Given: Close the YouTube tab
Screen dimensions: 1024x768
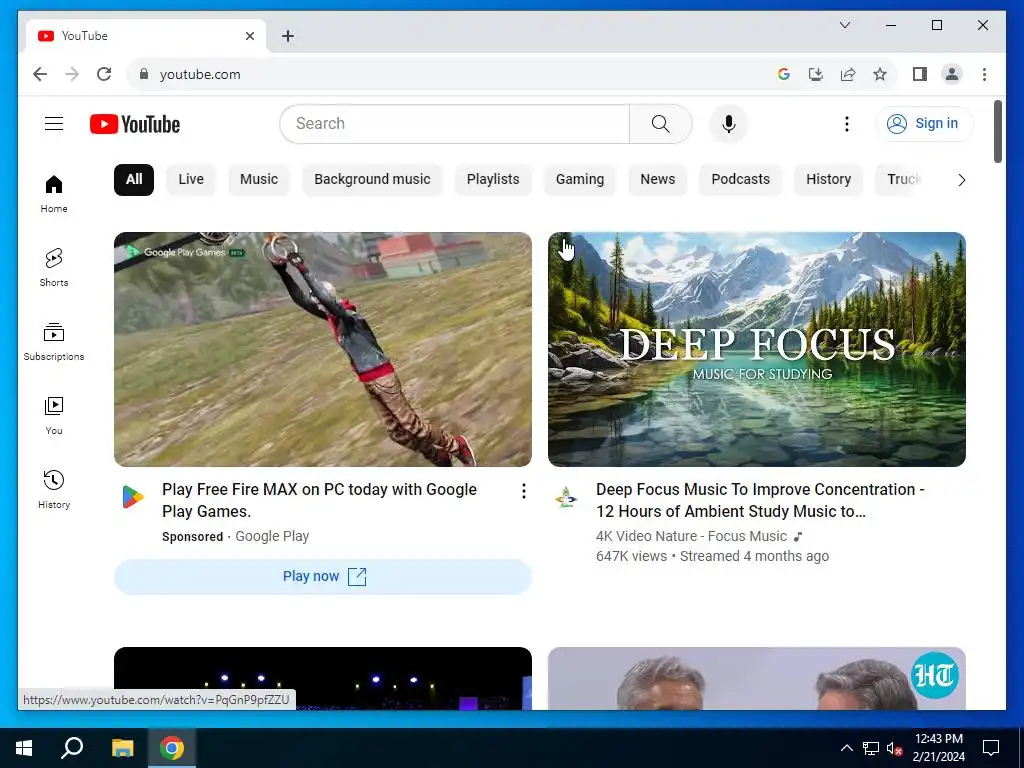Looking at the screenshot, I should [249, 36].
